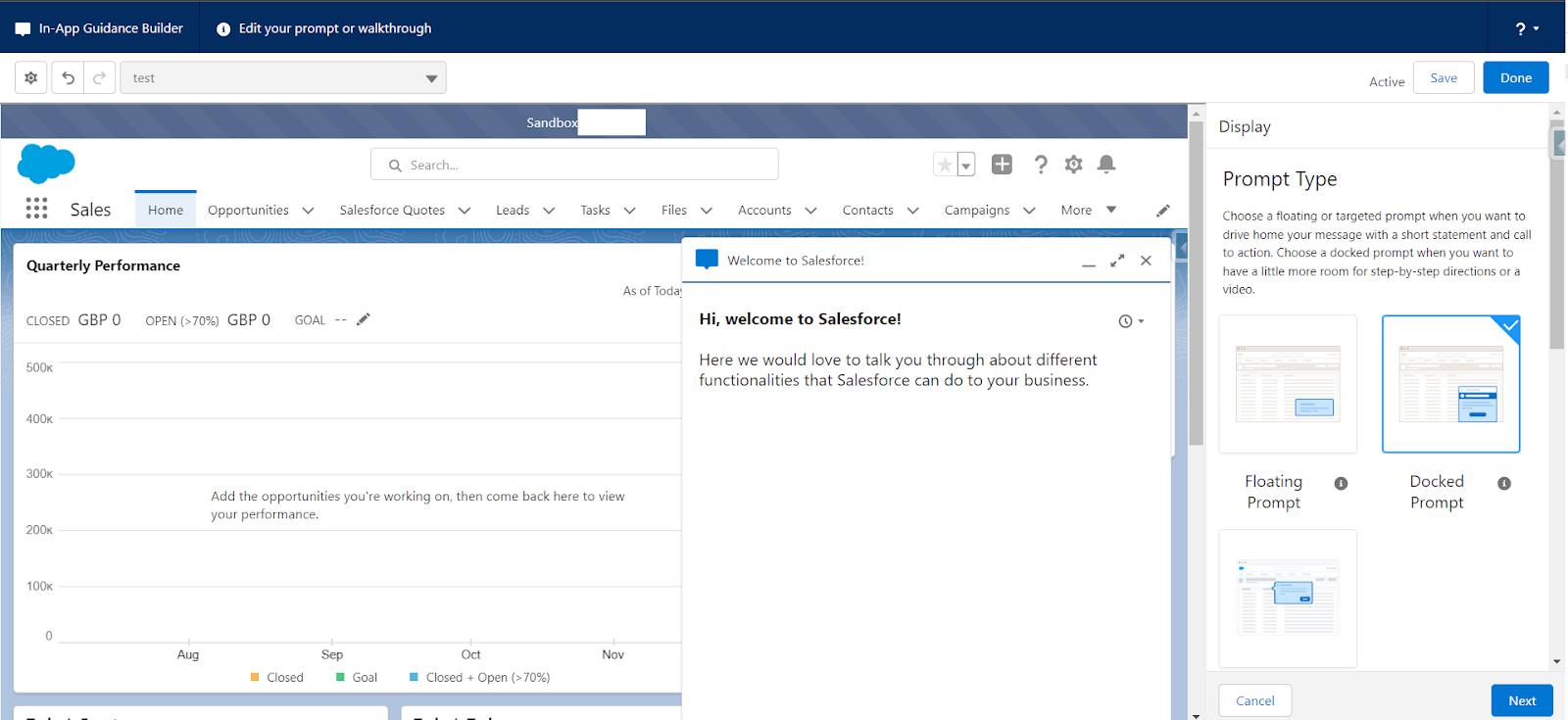
Task: Click the 'Edit your prompt or walkthrough' info icon
Action: pyautogui.click(x=223, y=29)
